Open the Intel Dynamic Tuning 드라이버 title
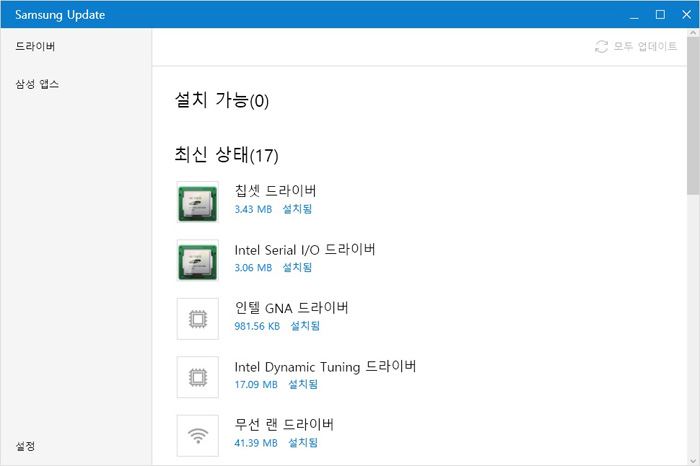 (325, 366)
